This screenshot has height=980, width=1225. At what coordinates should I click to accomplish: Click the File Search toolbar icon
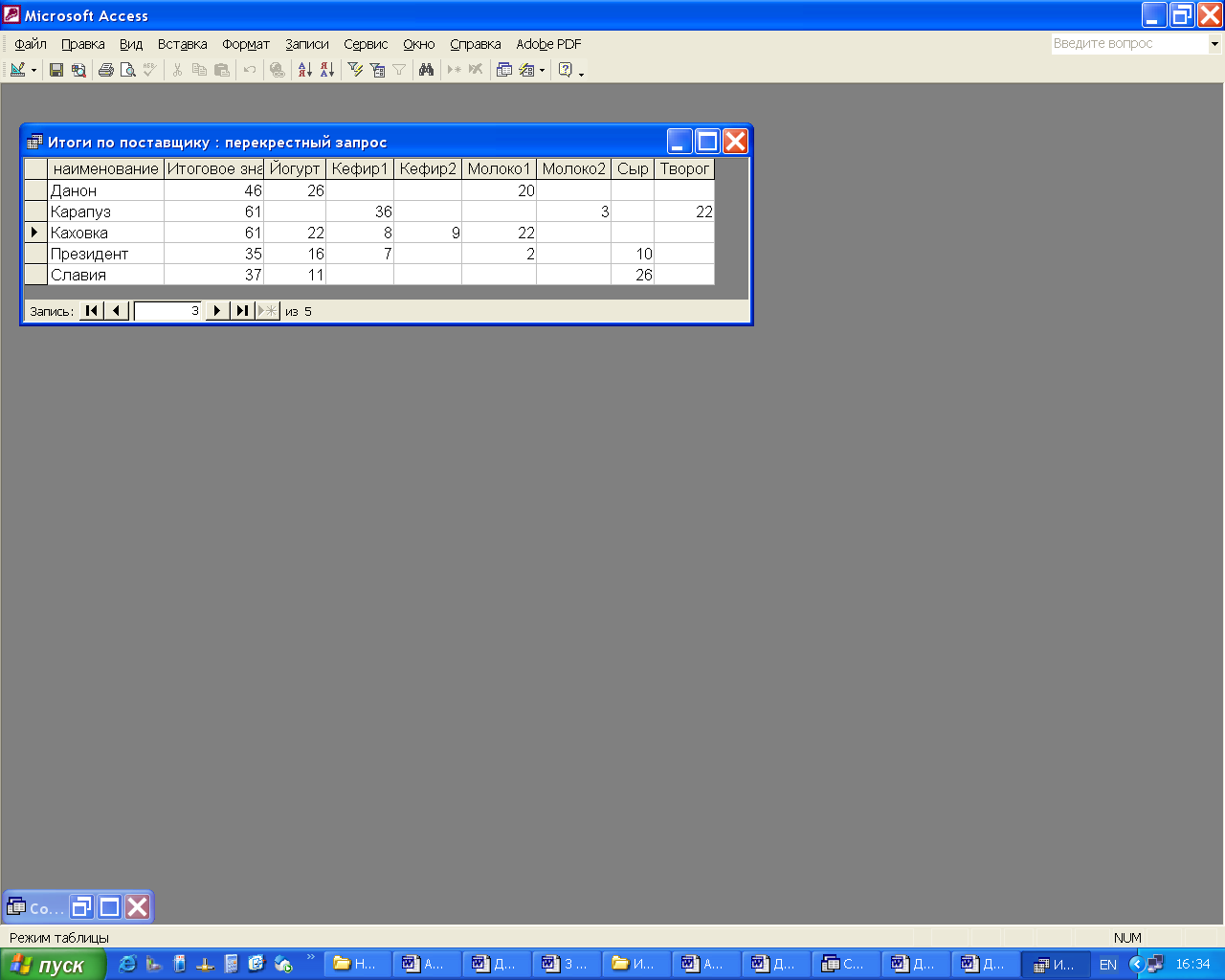coord(78,70)
